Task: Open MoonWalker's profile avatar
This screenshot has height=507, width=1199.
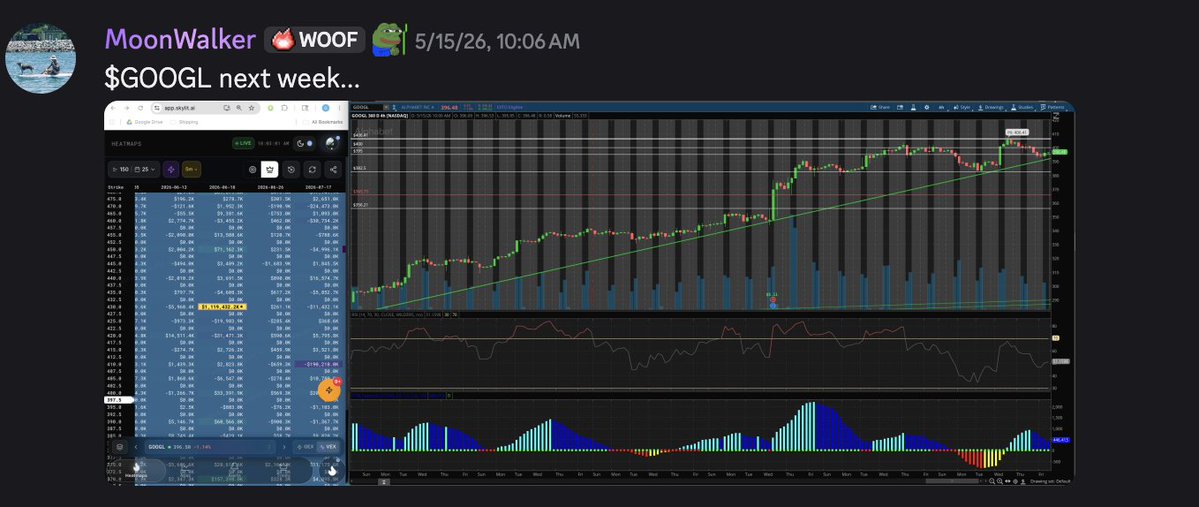Action: pyautogui.click(x=41, y=58)
